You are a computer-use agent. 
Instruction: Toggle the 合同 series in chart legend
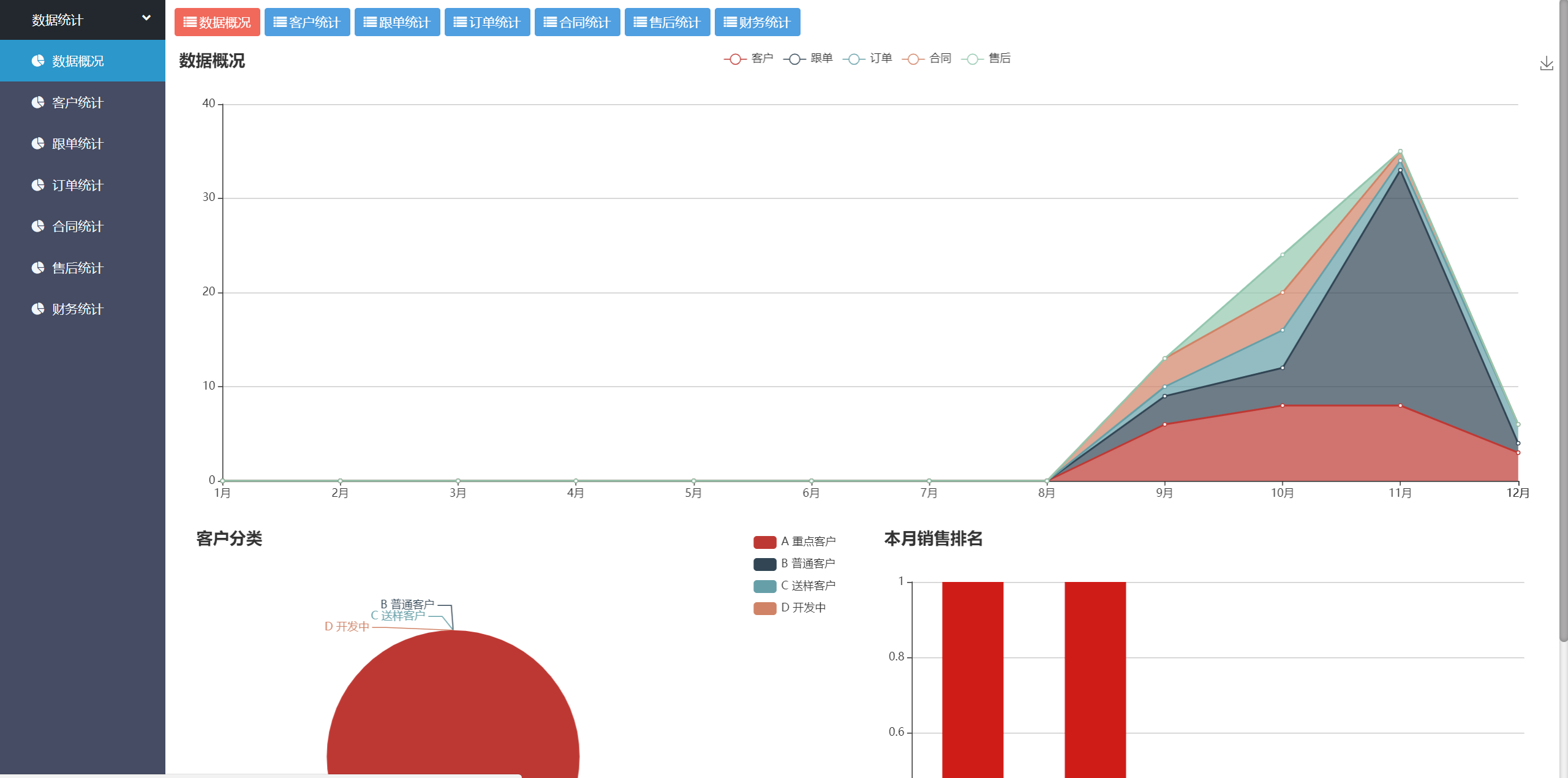(927, 59)
